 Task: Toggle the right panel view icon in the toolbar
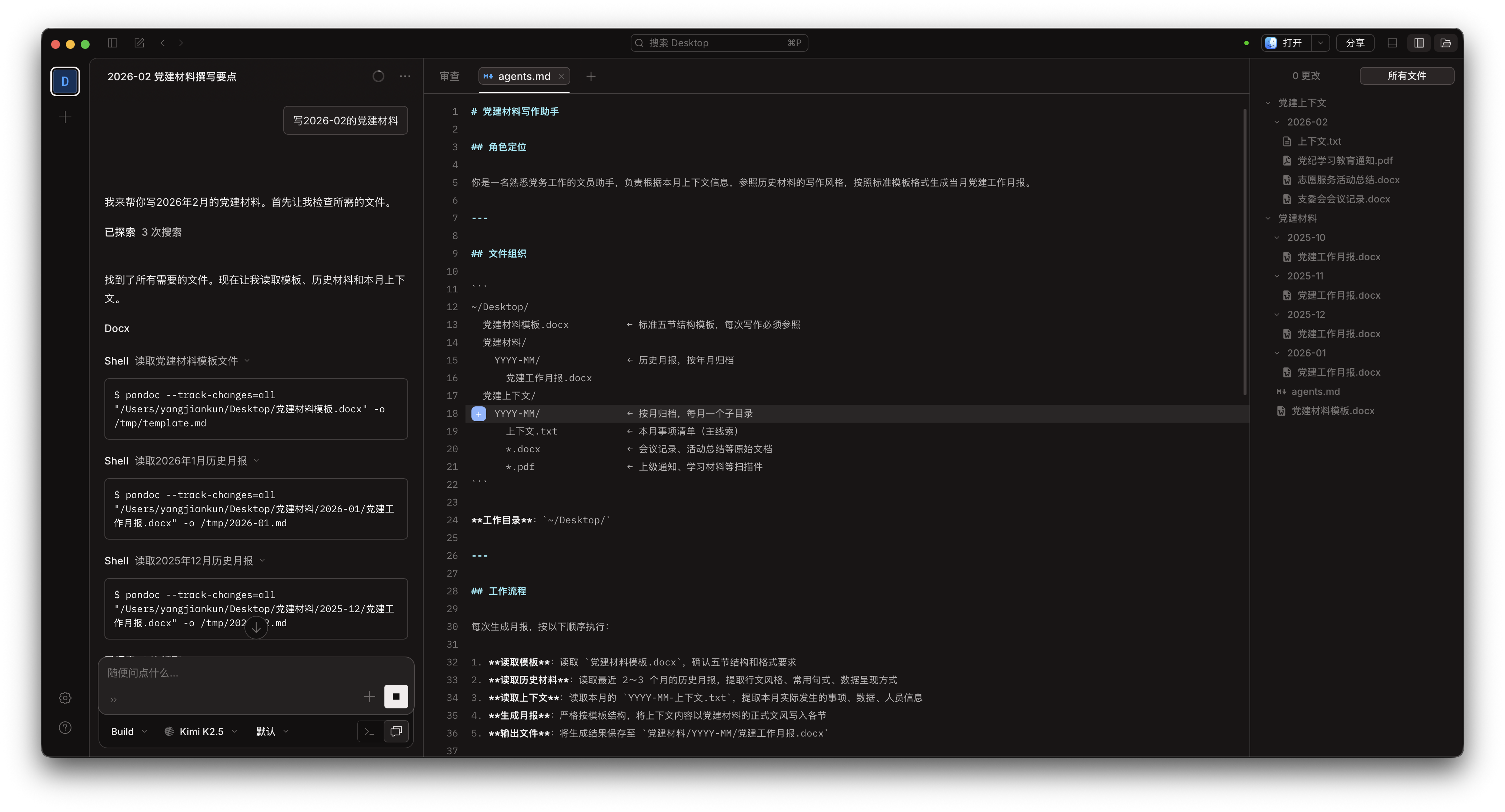click(x=1419, y=43)
